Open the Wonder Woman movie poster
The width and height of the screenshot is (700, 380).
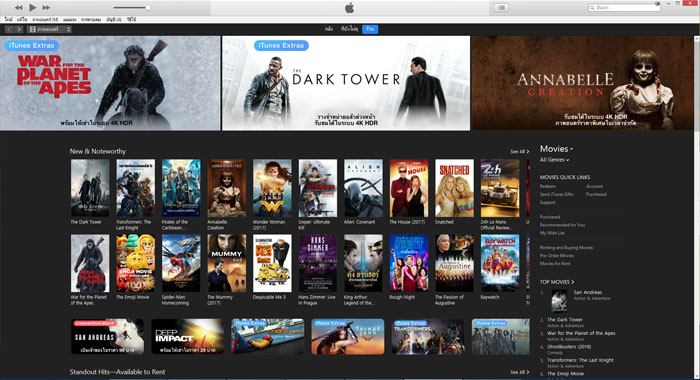click(272, 188)
